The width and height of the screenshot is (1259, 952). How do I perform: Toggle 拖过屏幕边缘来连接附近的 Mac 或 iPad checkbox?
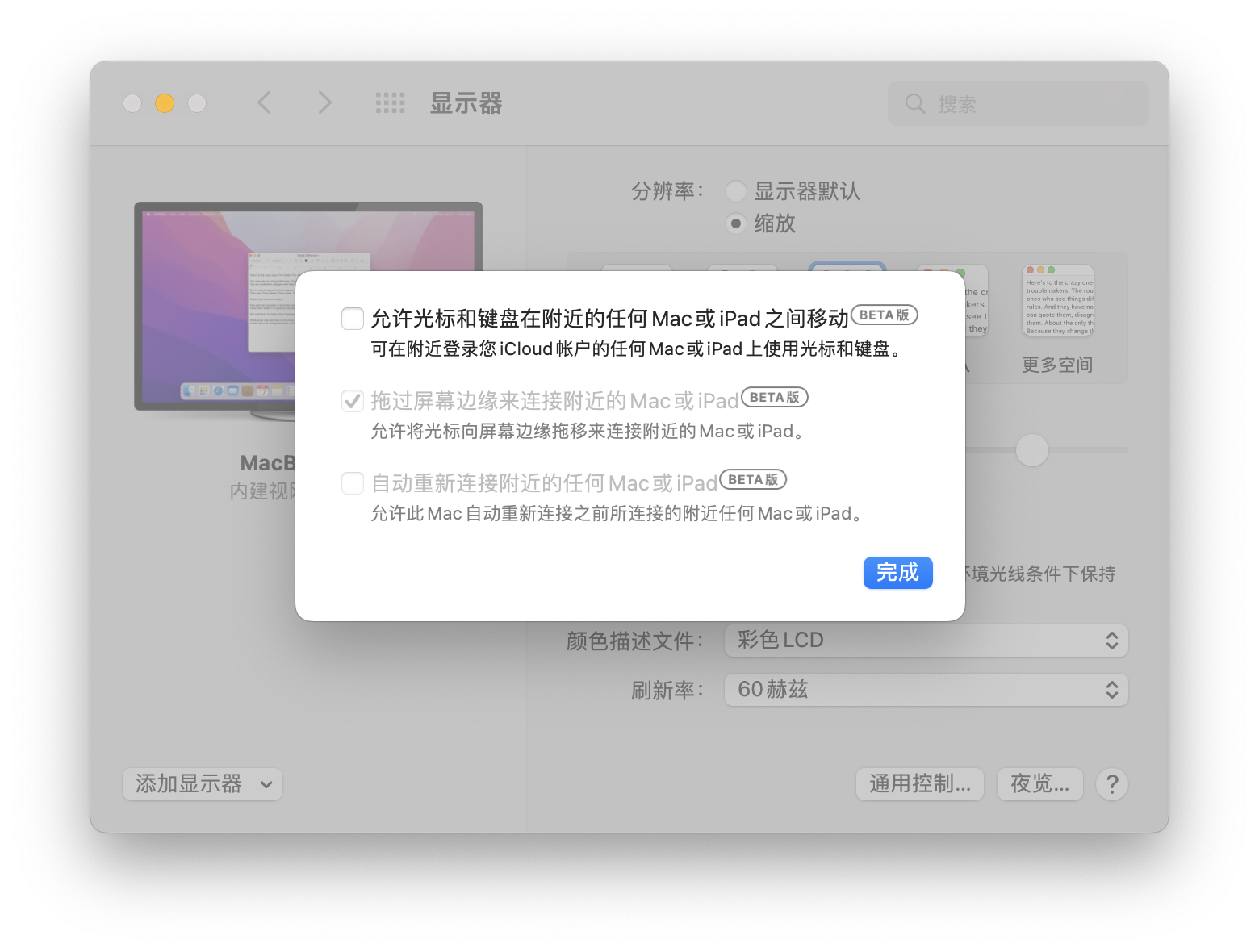point(353,401)
